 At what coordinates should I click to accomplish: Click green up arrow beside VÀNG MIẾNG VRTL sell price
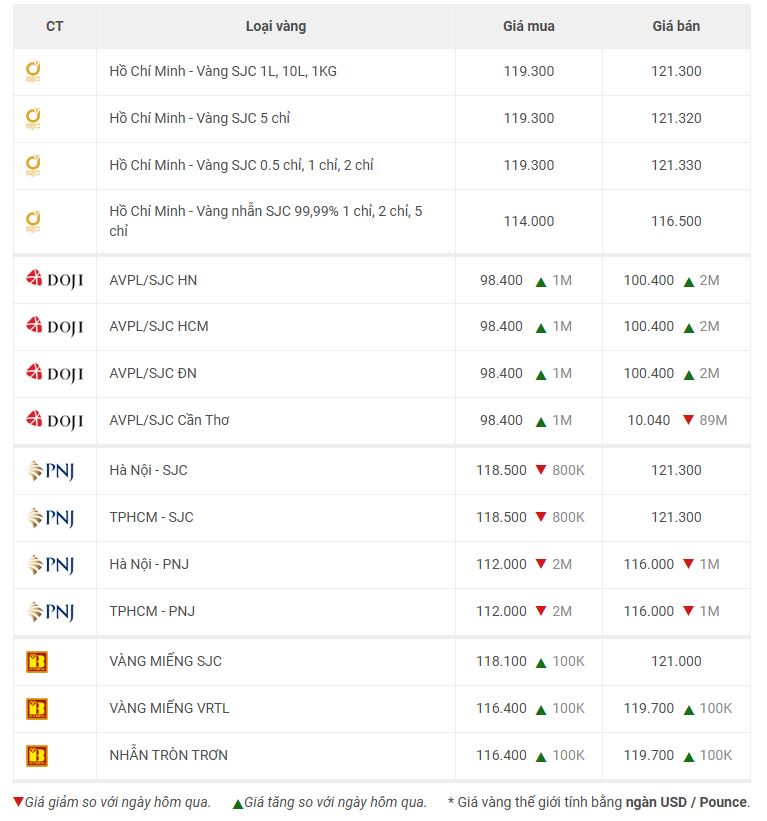688,710
